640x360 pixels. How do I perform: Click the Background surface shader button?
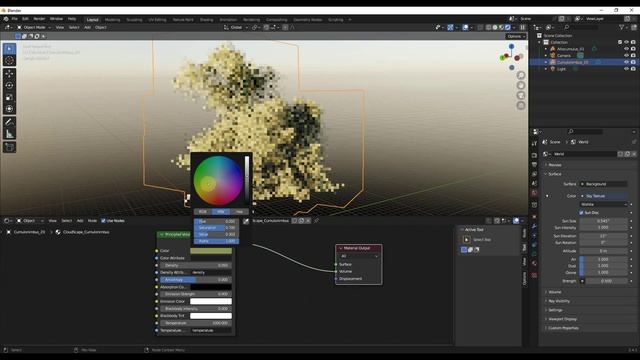604,184
